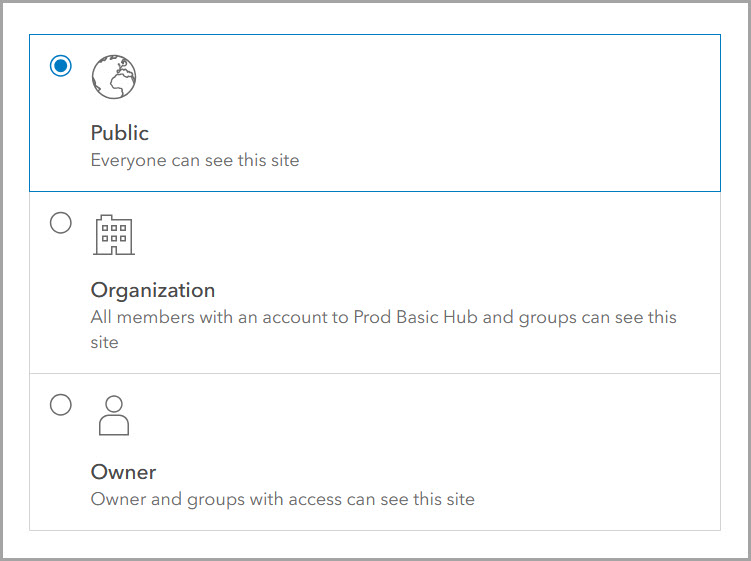This screenshot has height=561, width=751.
Task: Click the "All members with an account" text
Action: (200, 317)
